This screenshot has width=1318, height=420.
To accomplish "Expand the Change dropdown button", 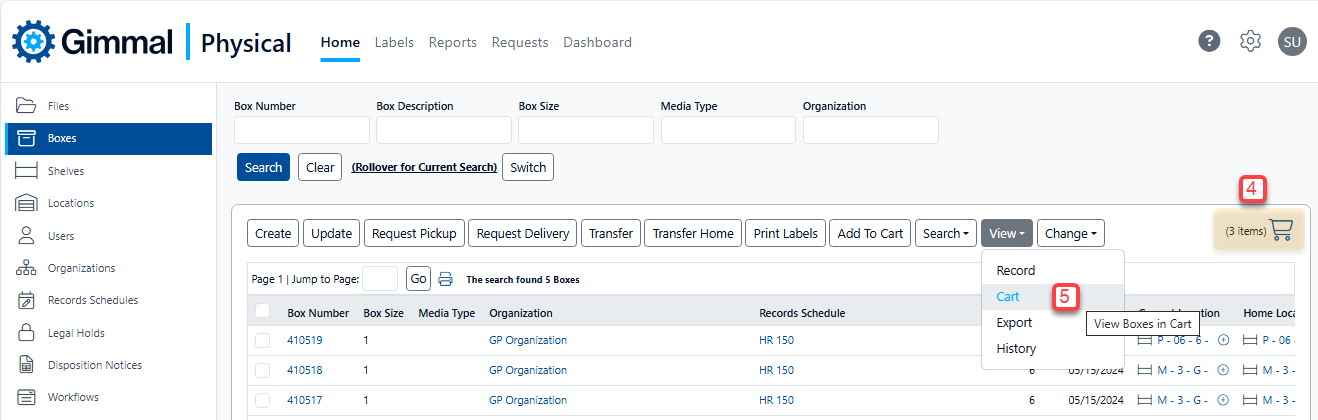I will (x=1070, y=233).
